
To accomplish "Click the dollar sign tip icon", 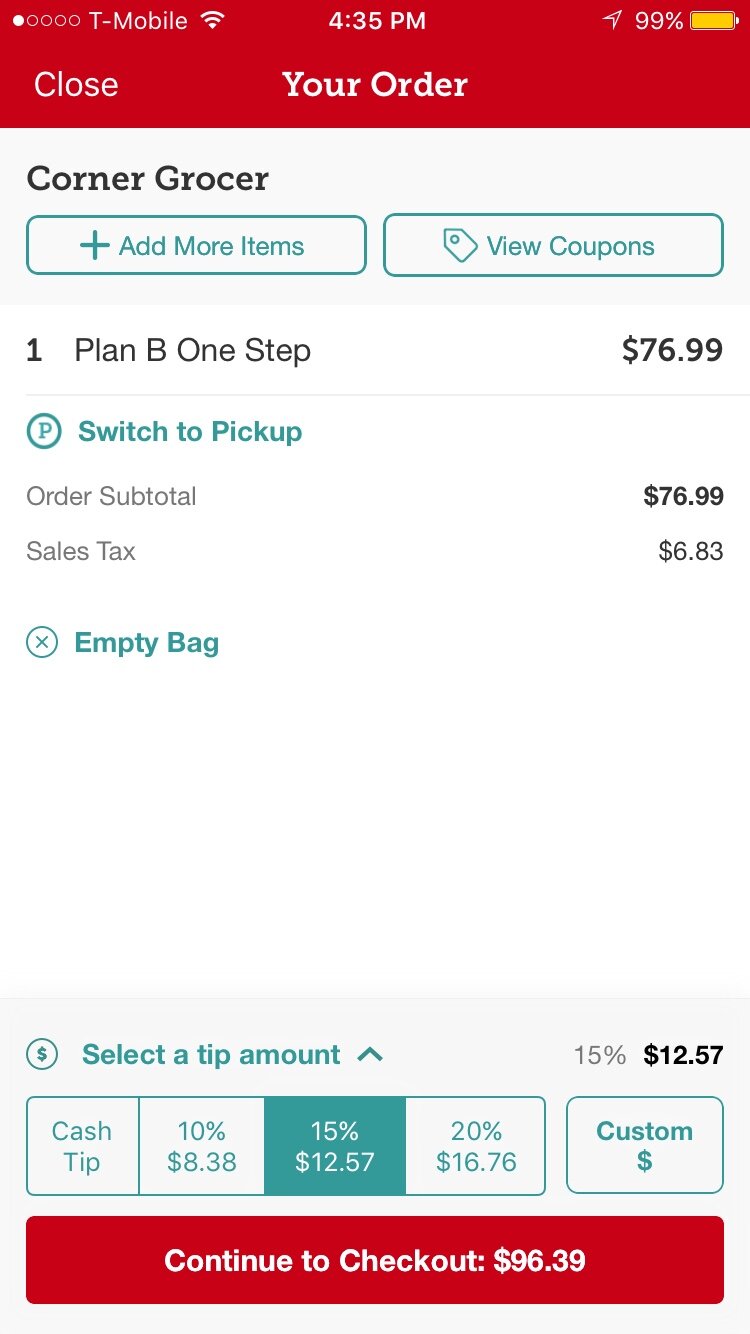I will (41, 1053).
